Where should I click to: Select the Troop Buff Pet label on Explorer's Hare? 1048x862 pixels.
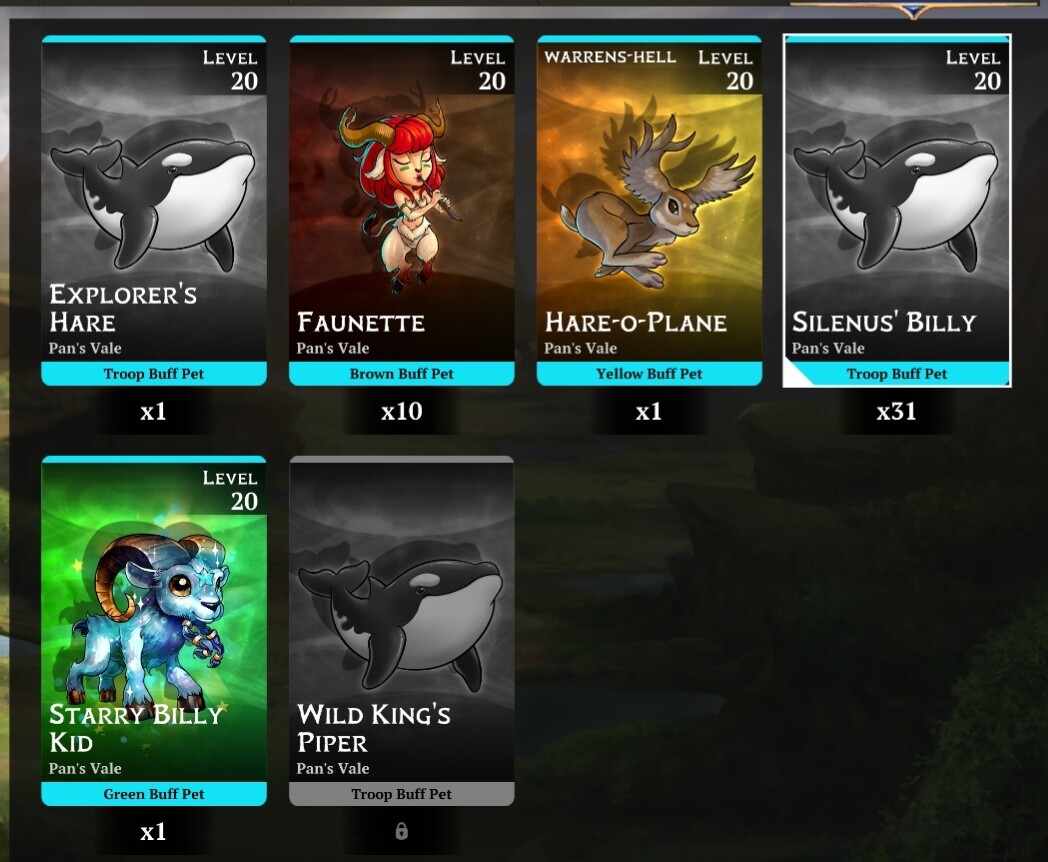[x=154, y=374]
